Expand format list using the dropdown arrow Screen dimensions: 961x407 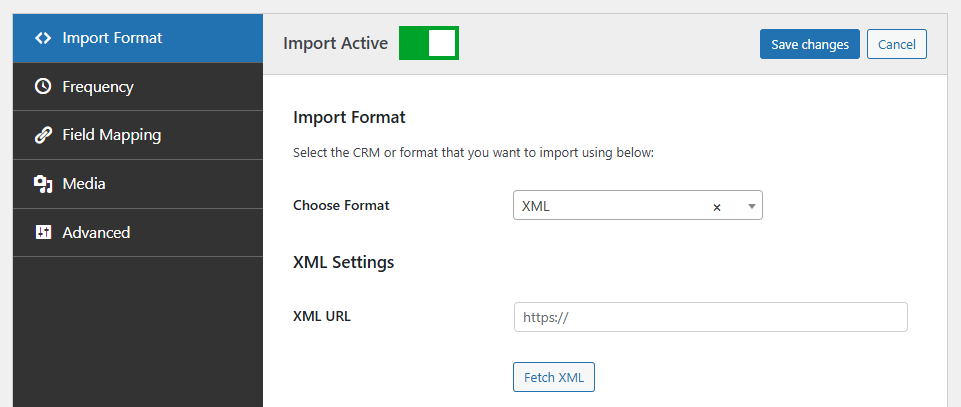click(751, 207)
